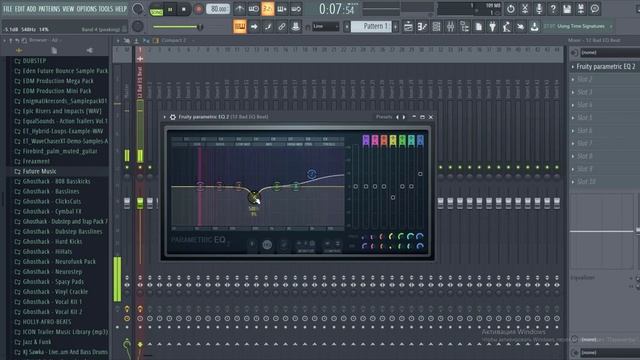Disable the 3-2-1 countdown before recording
The image size is (640, 360).
tap(268, 9)
